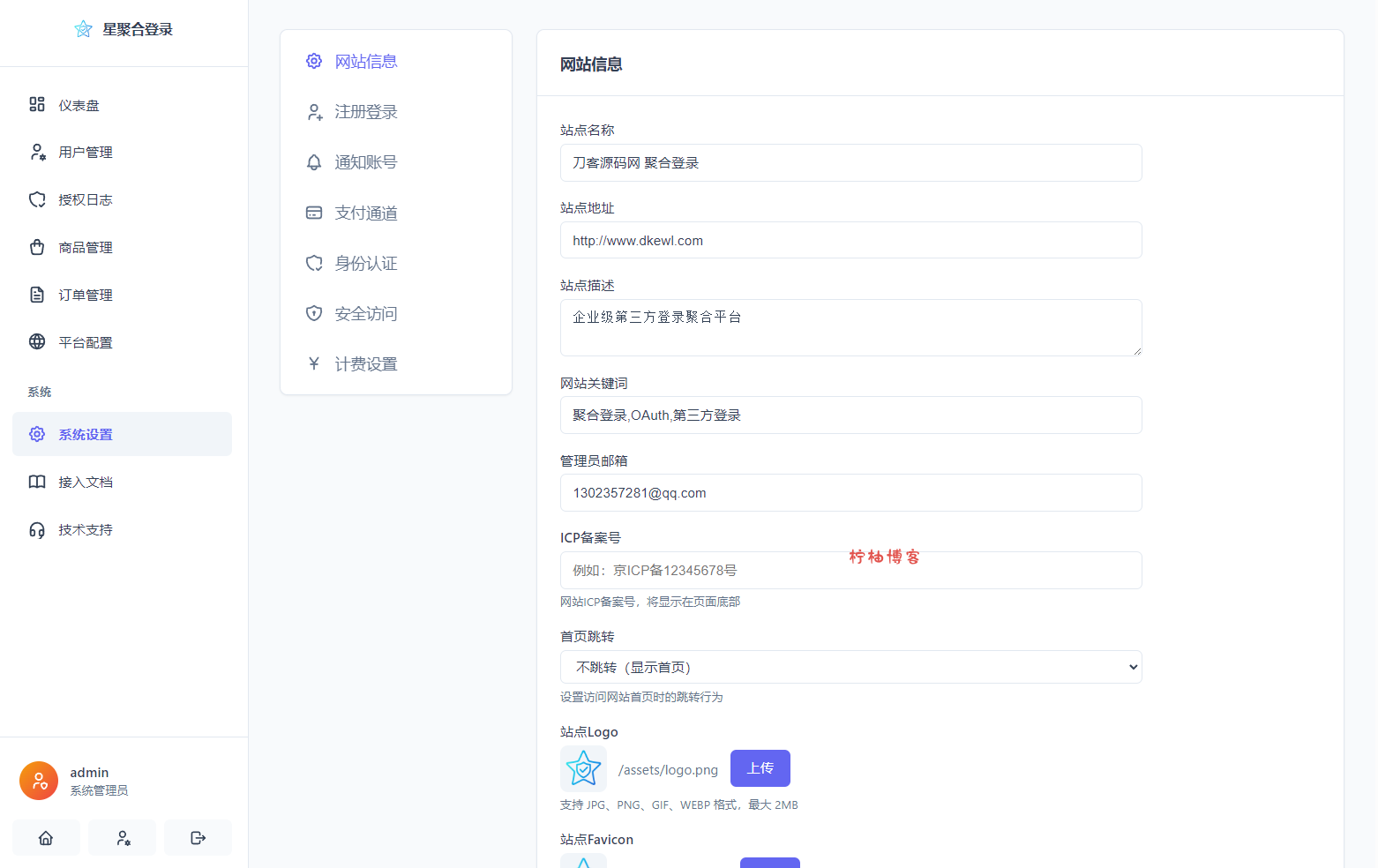The height and width of the screenshot is (868, 1378).
Task: Expand the 首页跳转 dropdown
Action: click(x=850, y=667)
